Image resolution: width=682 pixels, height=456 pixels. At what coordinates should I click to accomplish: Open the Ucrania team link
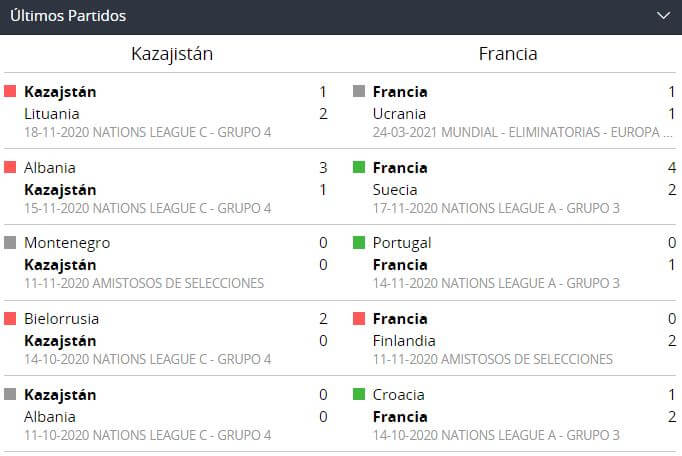tap(399, 114)
